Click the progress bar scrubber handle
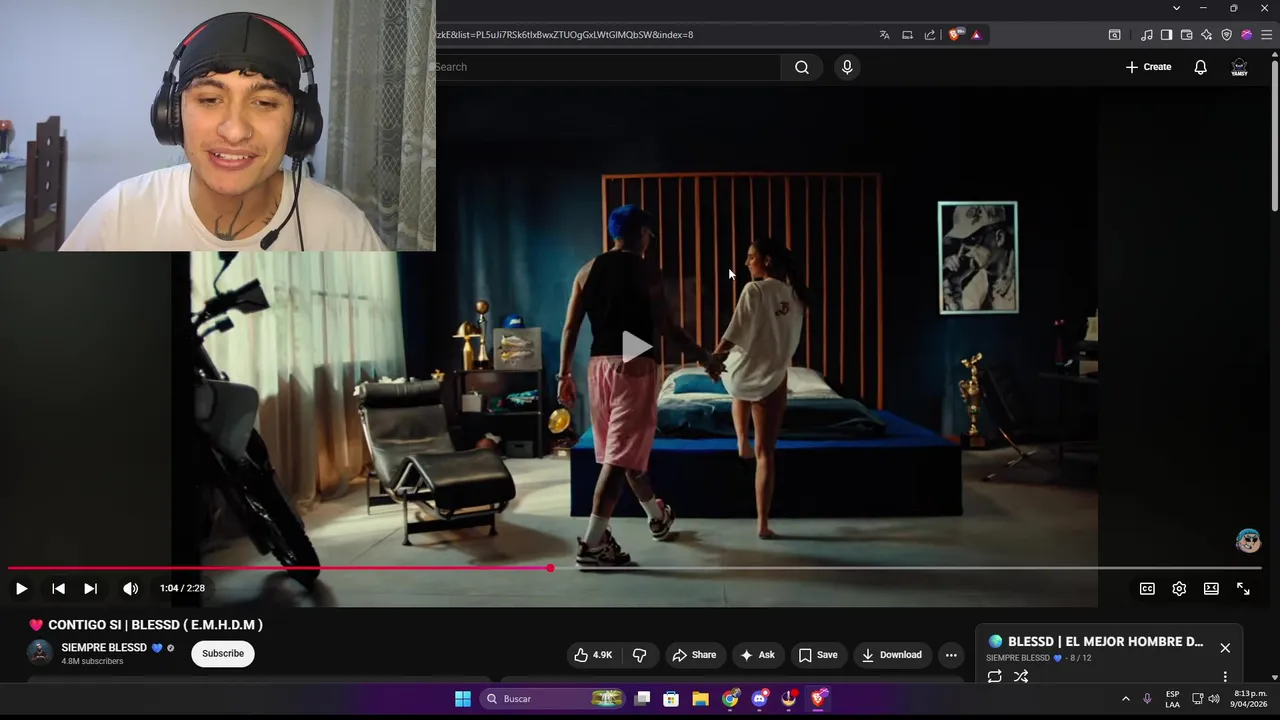Viewport: 1280px width, 720px height. (550, 568)
